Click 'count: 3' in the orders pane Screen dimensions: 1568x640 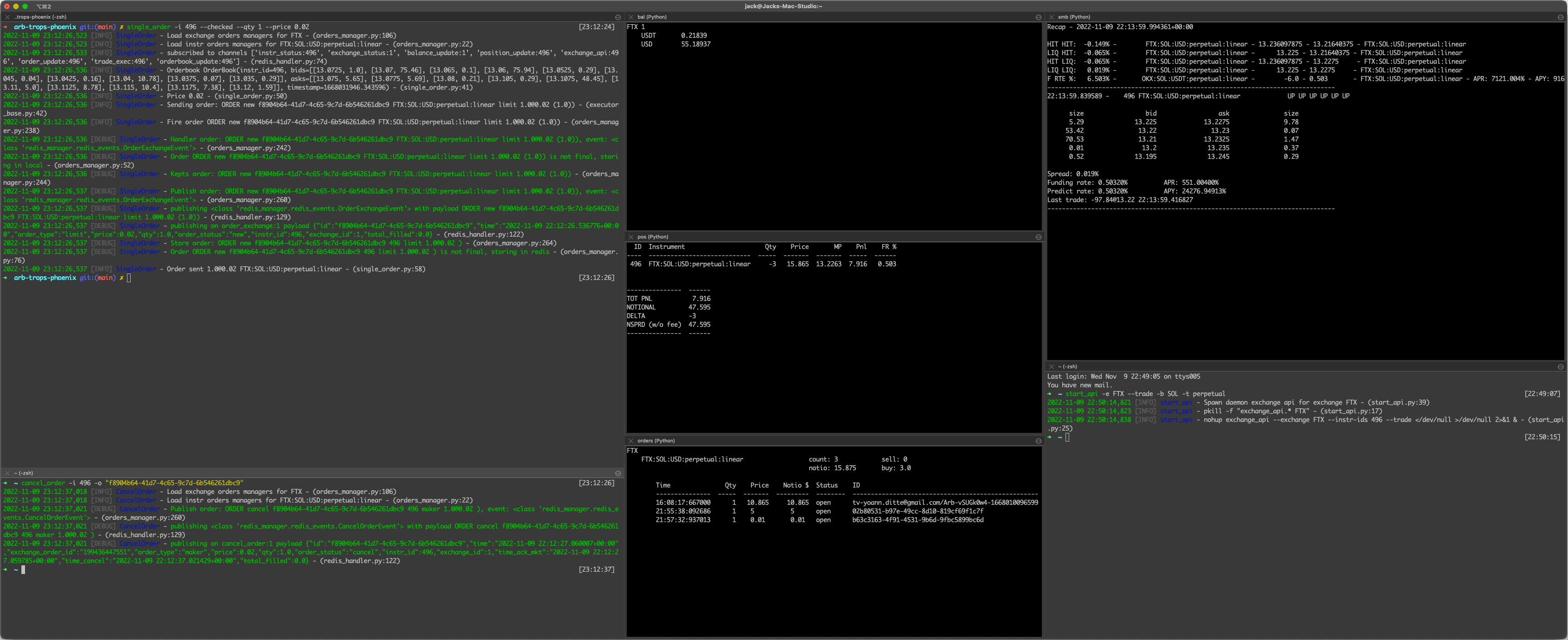coord(823,460)
